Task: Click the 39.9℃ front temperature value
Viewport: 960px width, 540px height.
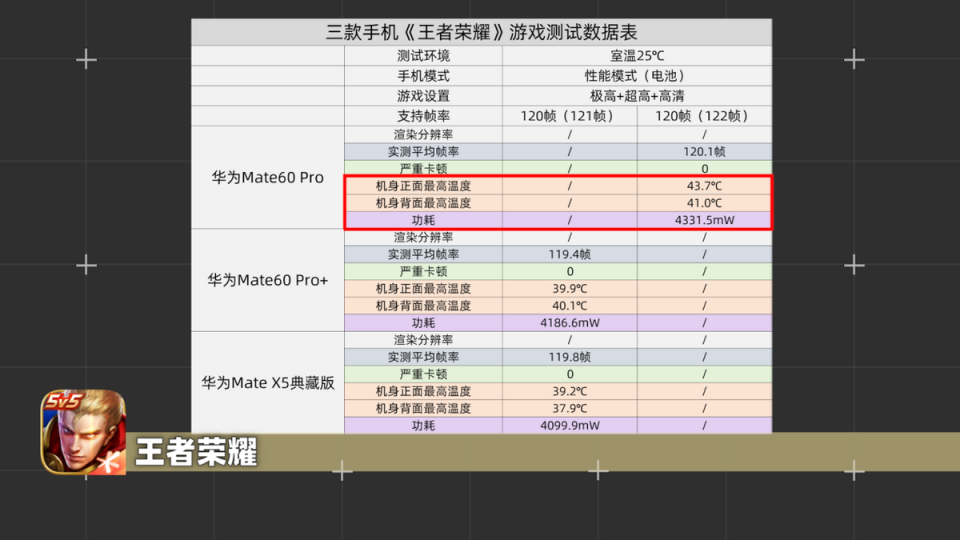Action: (x=569, y=289)
